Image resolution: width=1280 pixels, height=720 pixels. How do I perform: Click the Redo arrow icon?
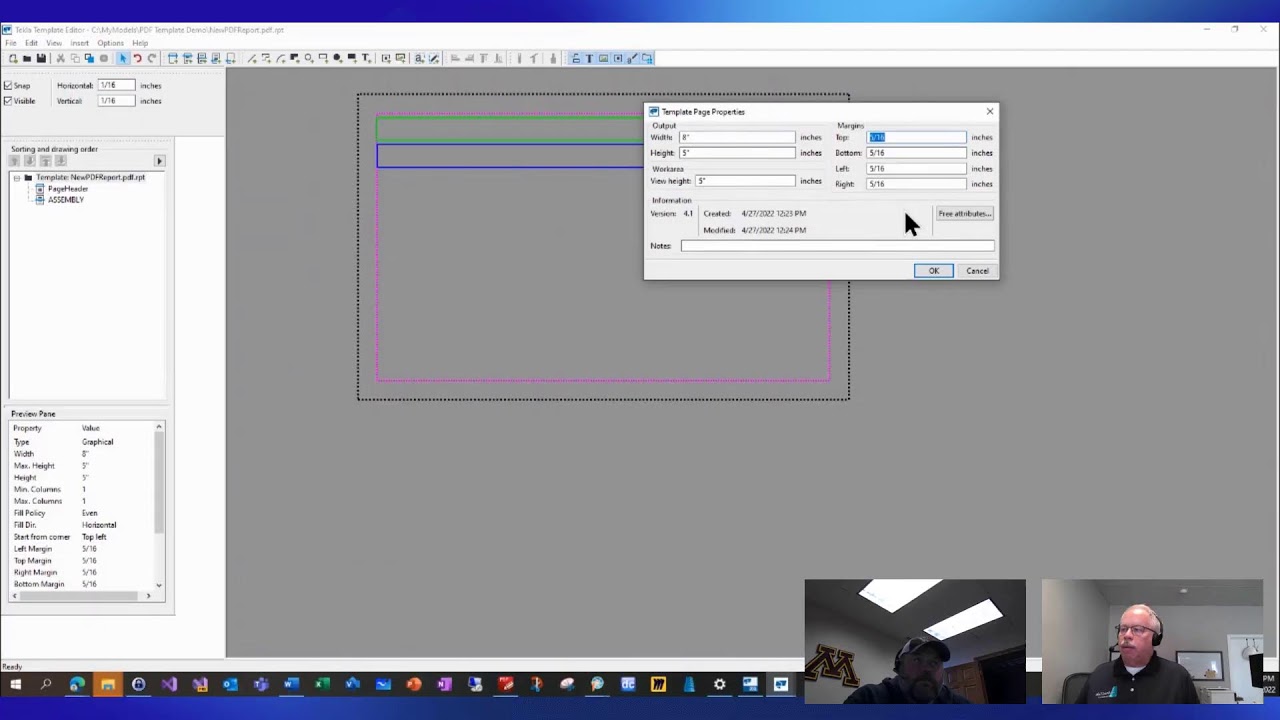pyautogui.click(x=152, y=58)
